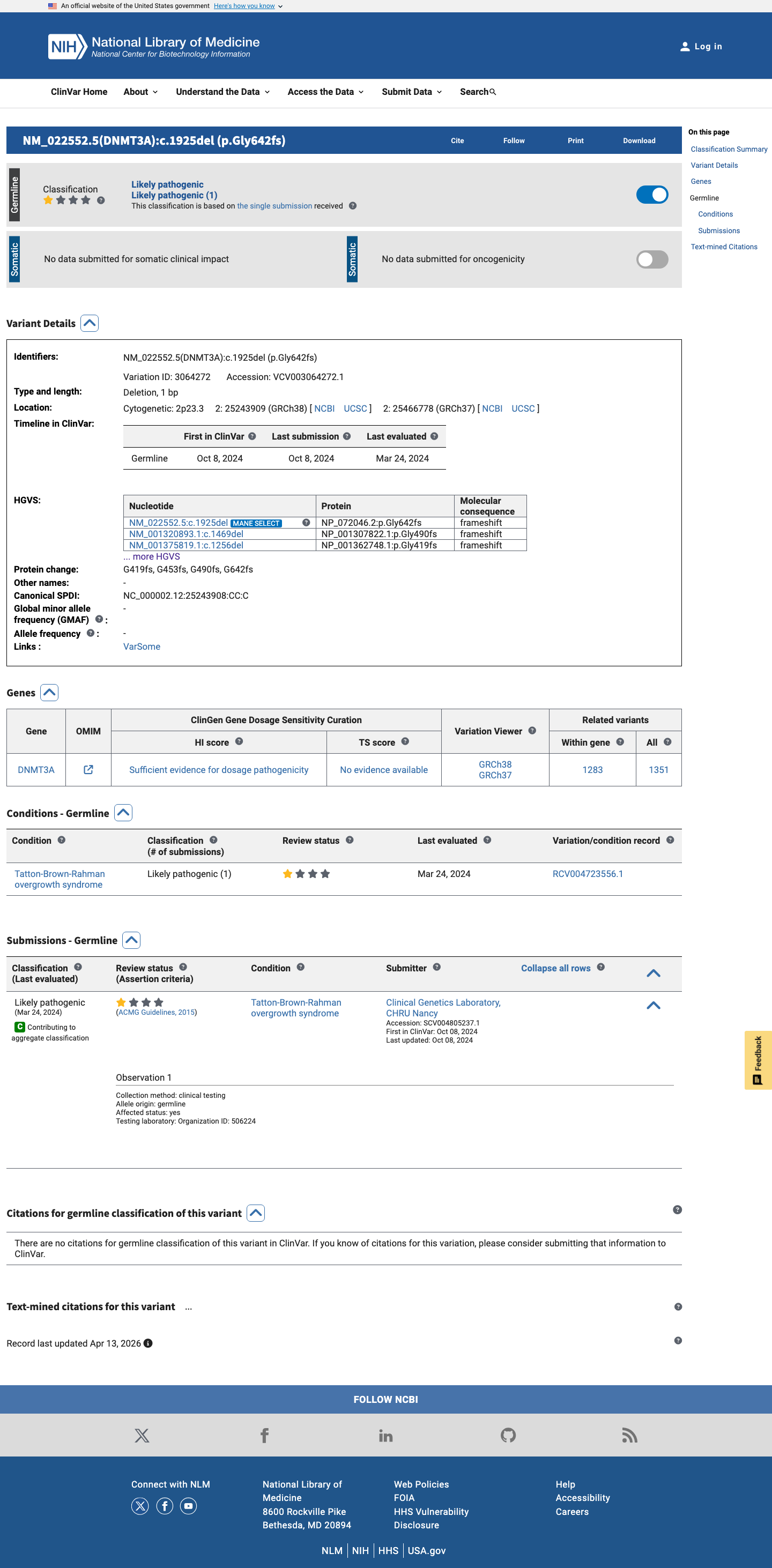Open 'Sufficient evidence for dosage pathogenicity' link
The height and width of the screenshot is (1568, 772).
pyautogui.click(x=219, y=769)
